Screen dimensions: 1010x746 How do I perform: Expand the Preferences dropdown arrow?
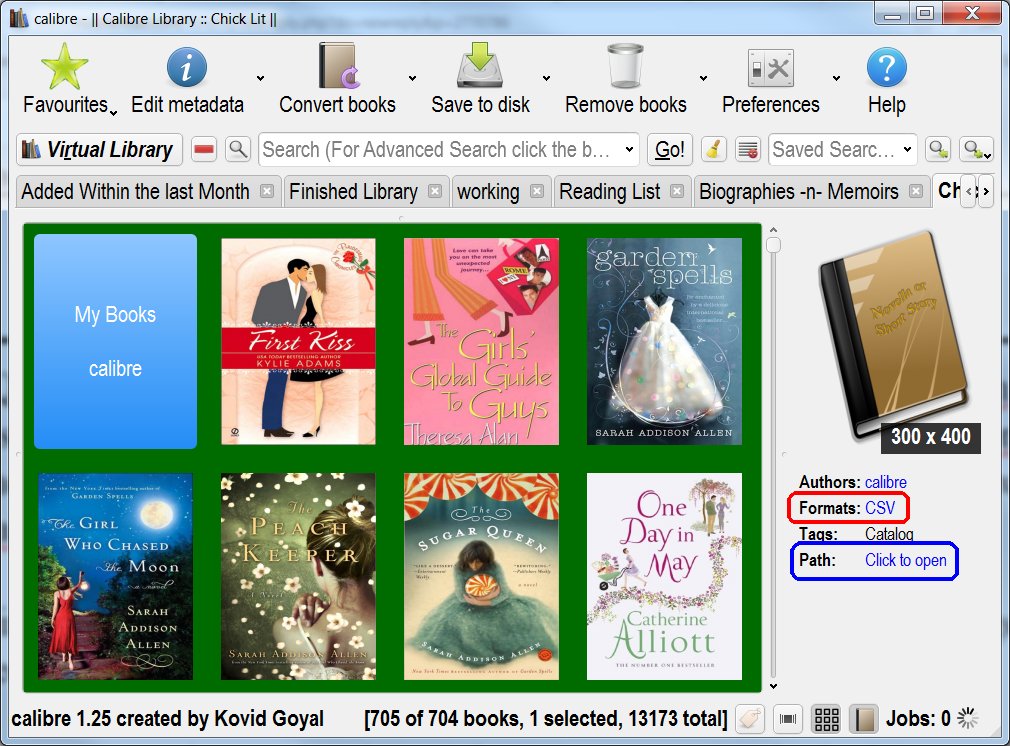pos(836,79)
